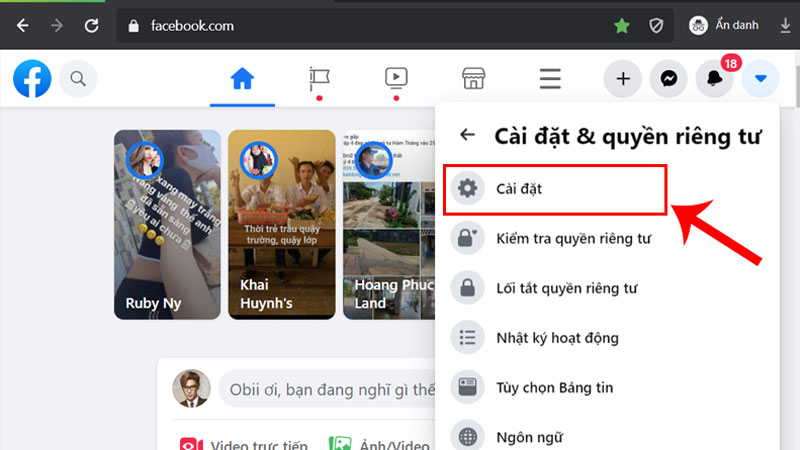The image size is (800, 450).
Task: Click the address bar padlock icon
Action: point(134,26)
